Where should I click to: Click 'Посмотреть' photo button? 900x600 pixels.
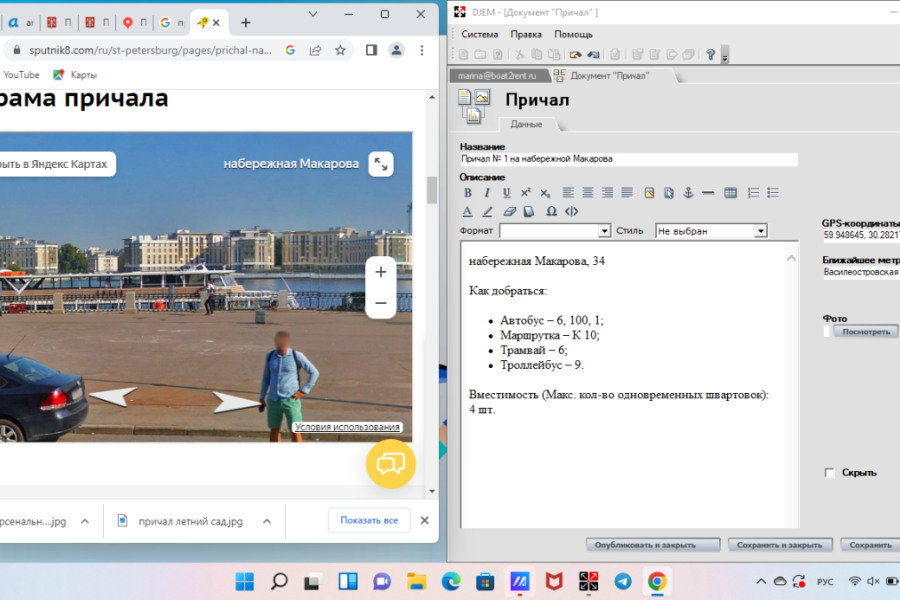(x=866, y=331)
